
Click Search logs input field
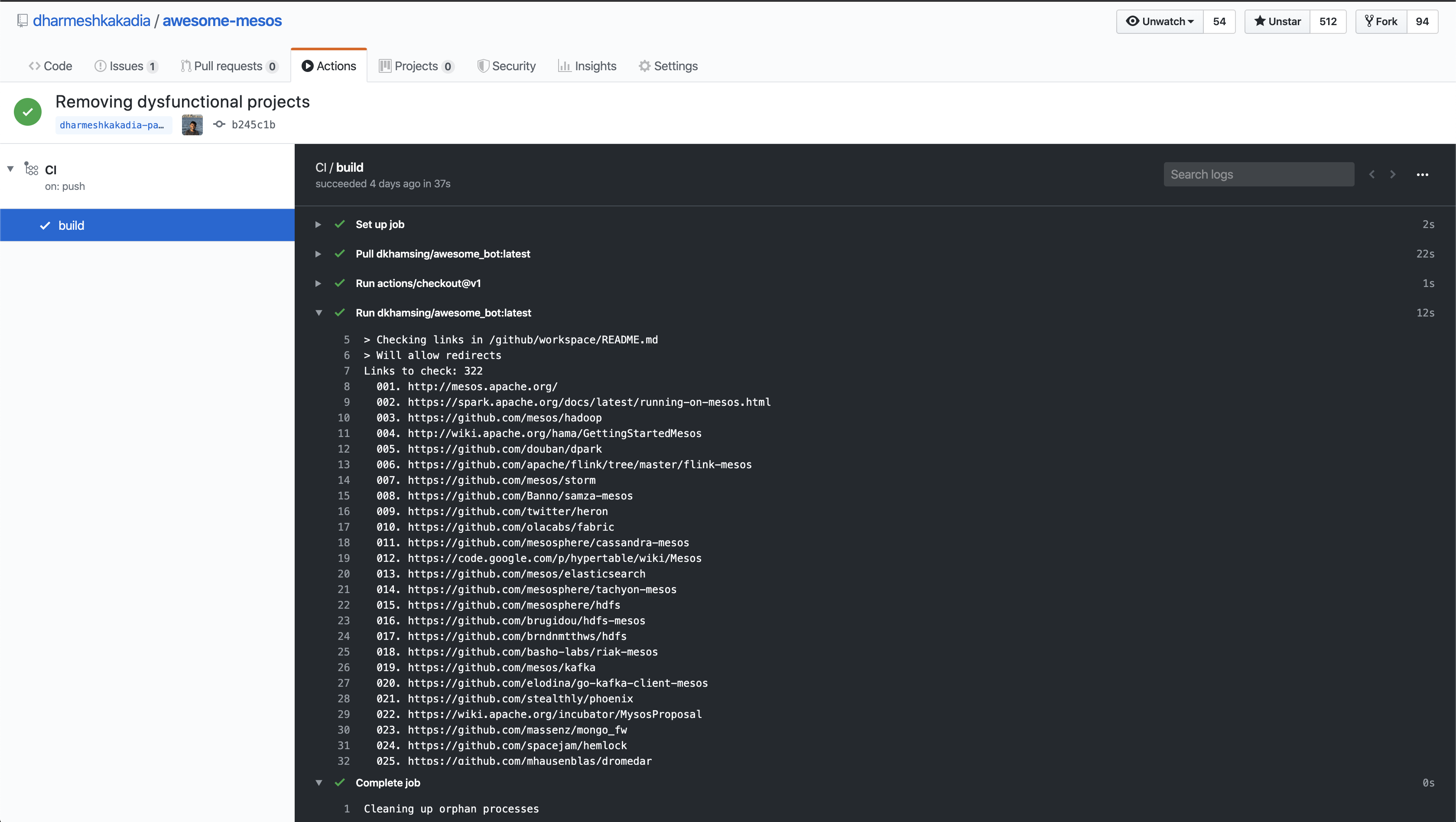pos(1258,174)
